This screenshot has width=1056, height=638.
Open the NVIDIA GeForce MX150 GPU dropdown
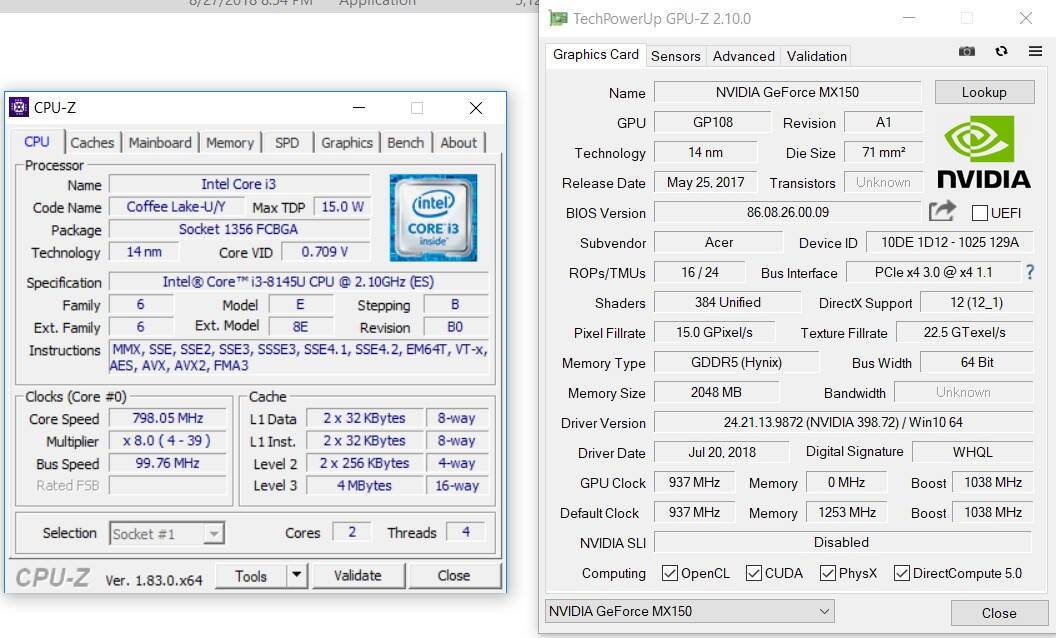pos(690,611)
